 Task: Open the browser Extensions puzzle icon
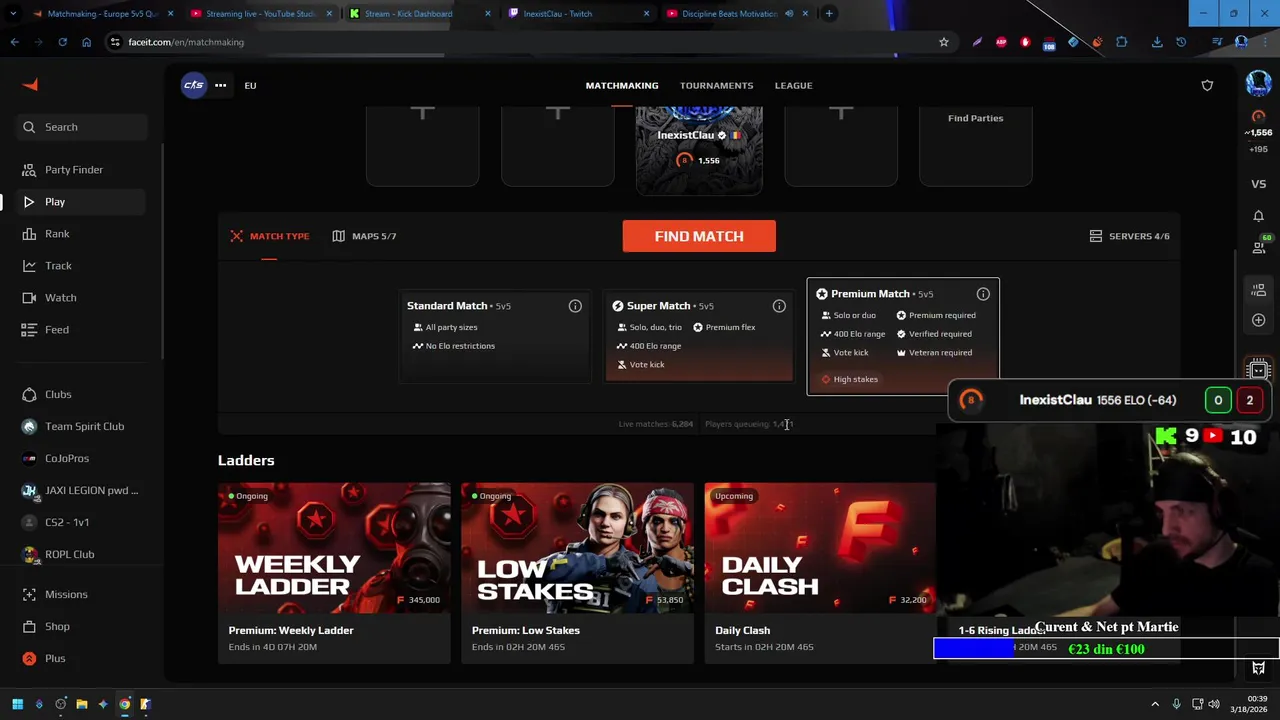coord(1121,42)
